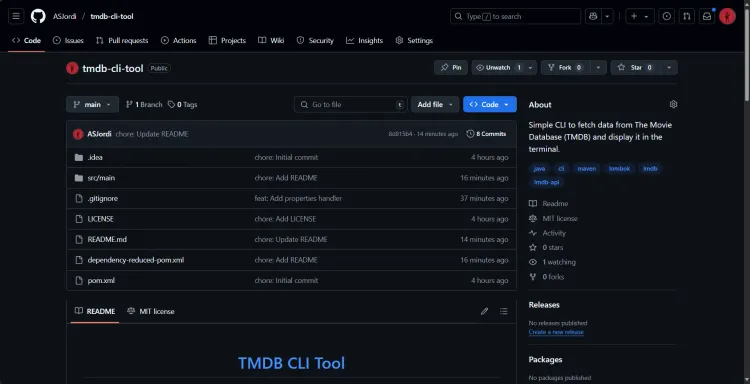This screenshot has height=384, width=750.
Task: Open the Wiki tab
Action: point(271,41)
